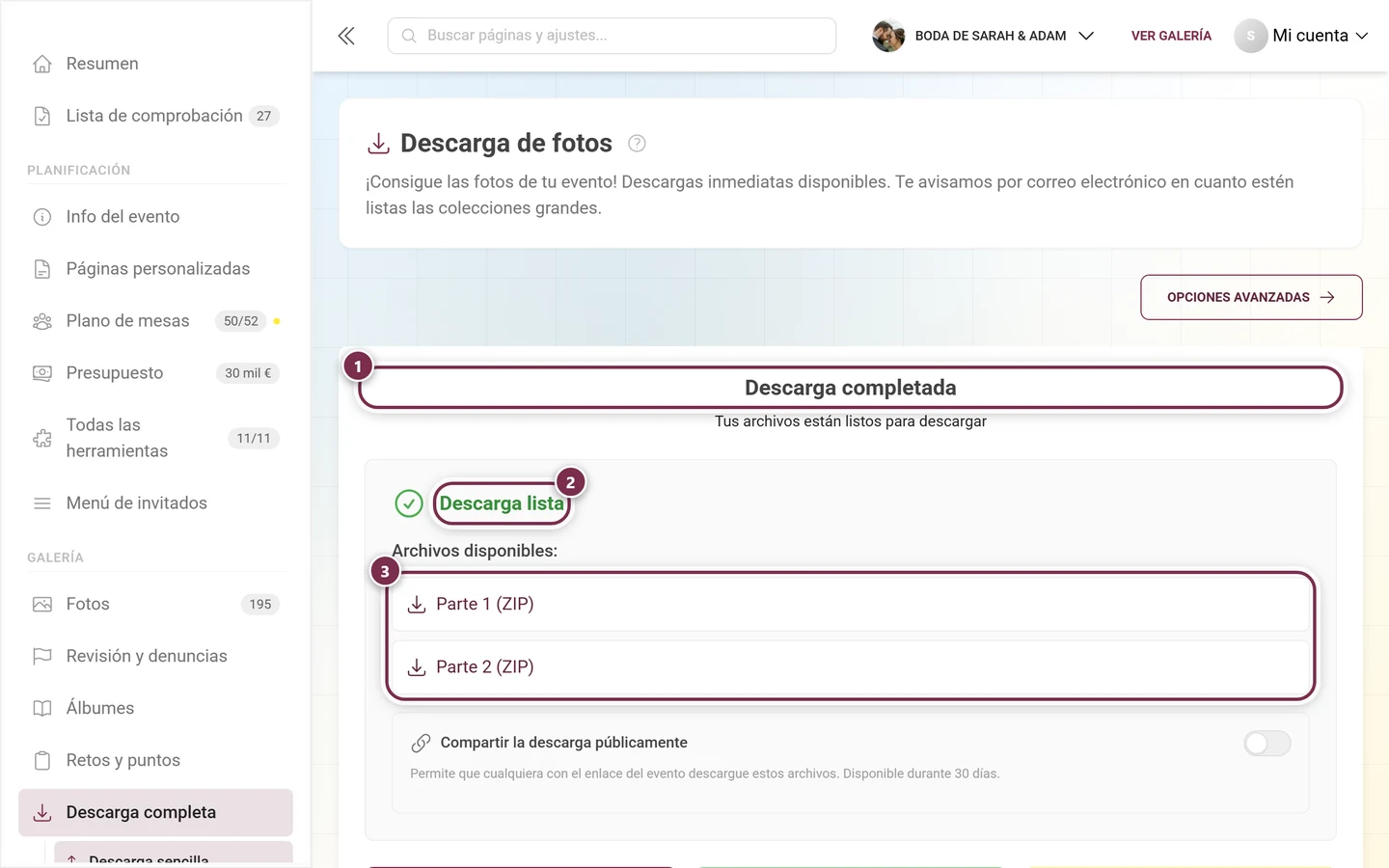
Task: Click the Descarga lista status text
Action: tap(502, 503)
